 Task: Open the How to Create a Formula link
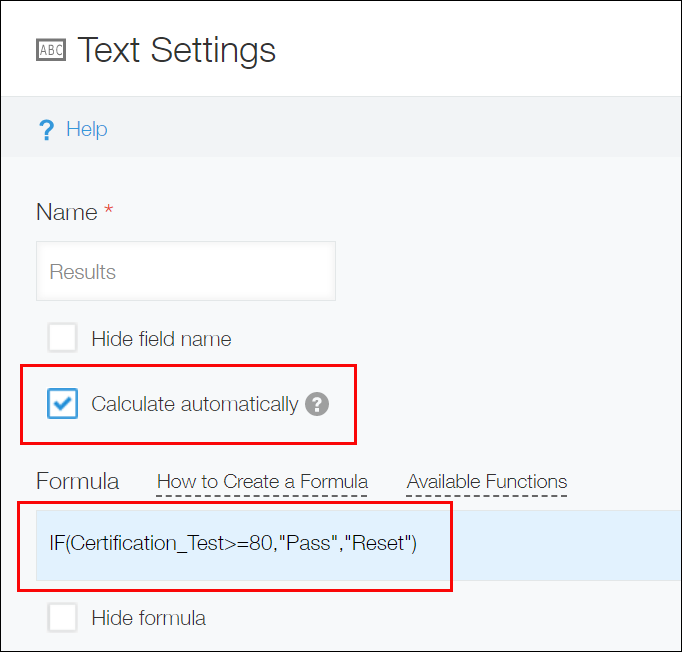262,482
